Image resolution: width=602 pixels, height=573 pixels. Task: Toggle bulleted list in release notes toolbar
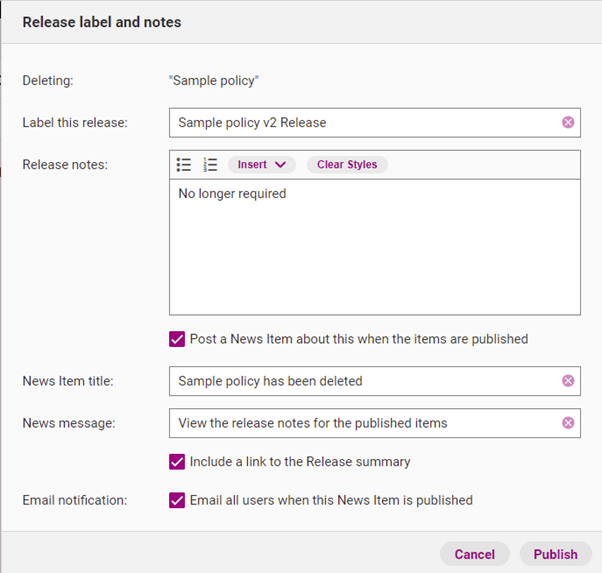coord(184,165)
